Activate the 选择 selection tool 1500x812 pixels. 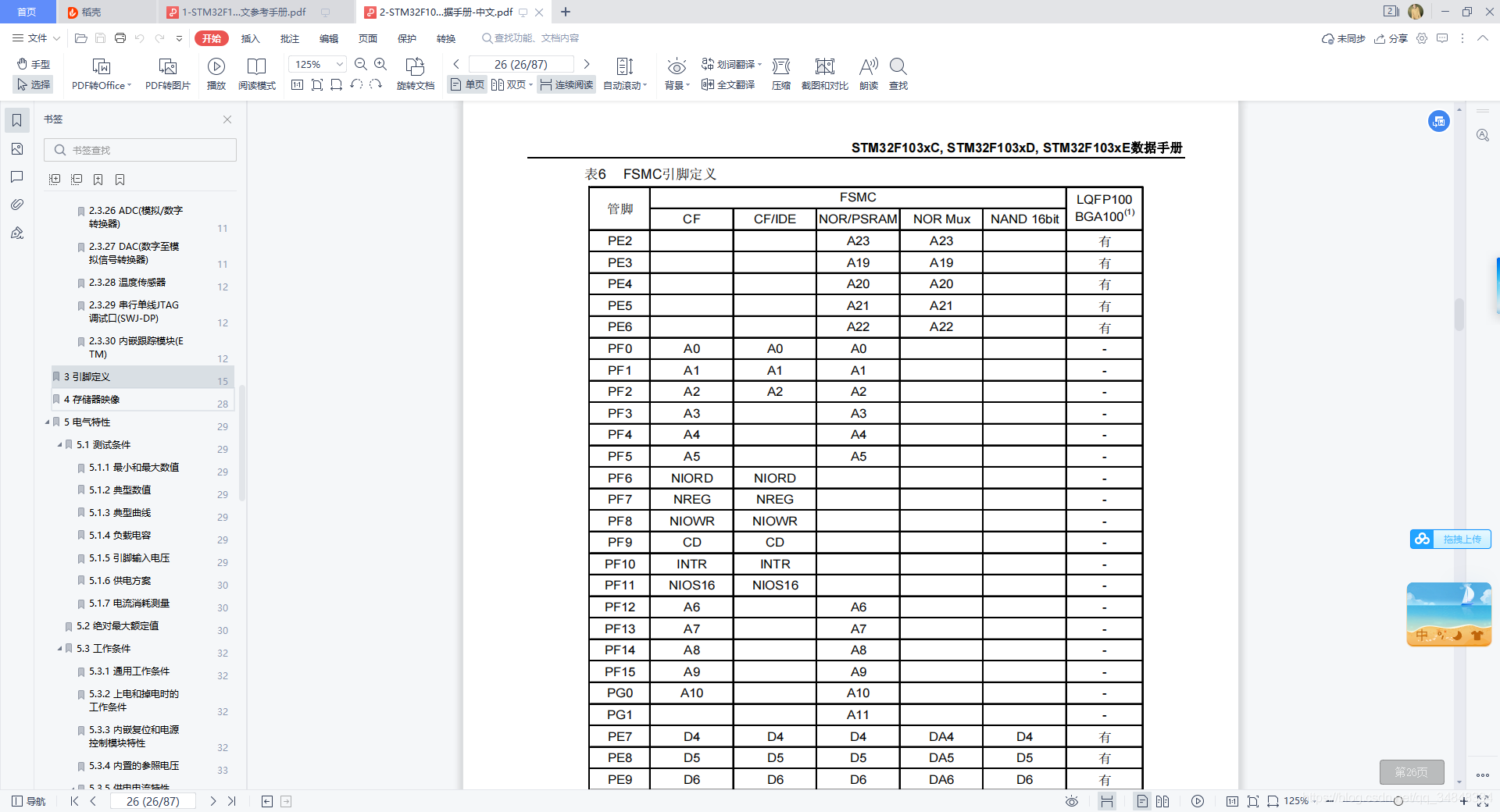point(34,84)
